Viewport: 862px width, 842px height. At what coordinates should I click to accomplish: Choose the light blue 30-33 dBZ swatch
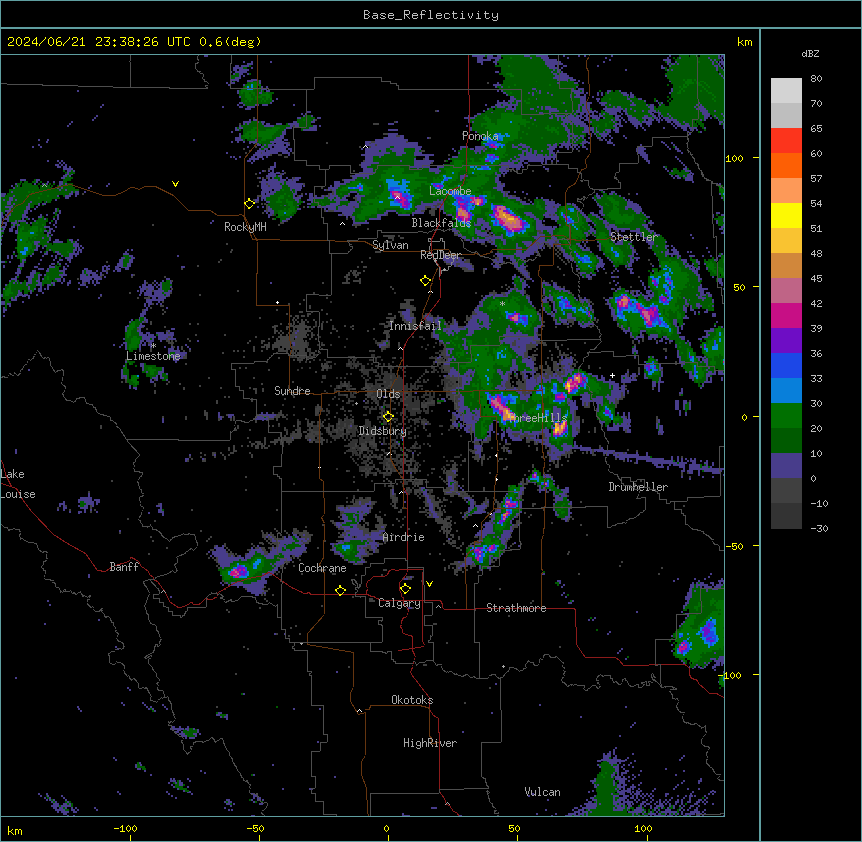(786, 391)
